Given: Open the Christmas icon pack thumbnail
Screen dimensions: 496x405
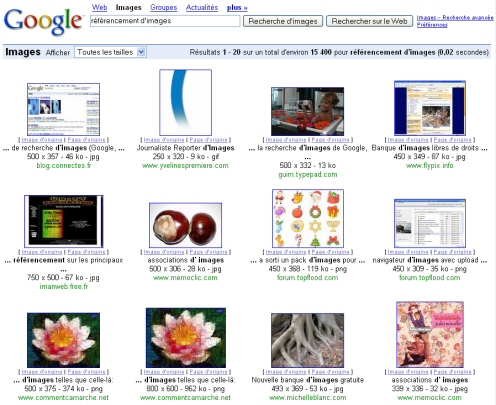Looking at the screenshot, I should [308, 218].
